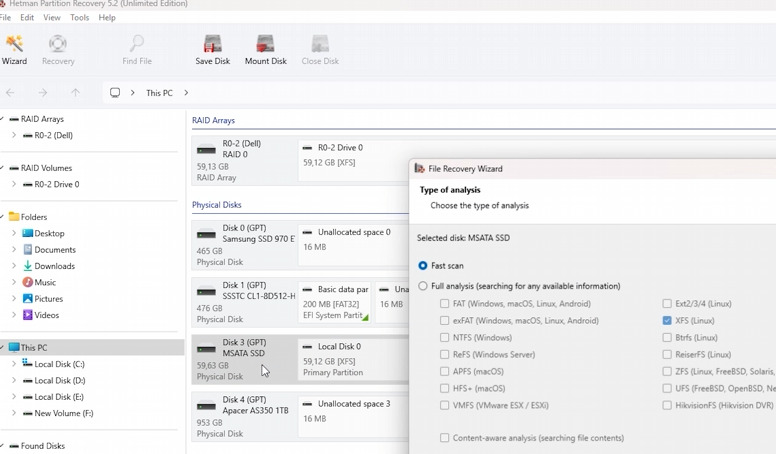
Task: Select Disk 0 Samsung SSD 970 drive icon
Action: coord(206,234)
